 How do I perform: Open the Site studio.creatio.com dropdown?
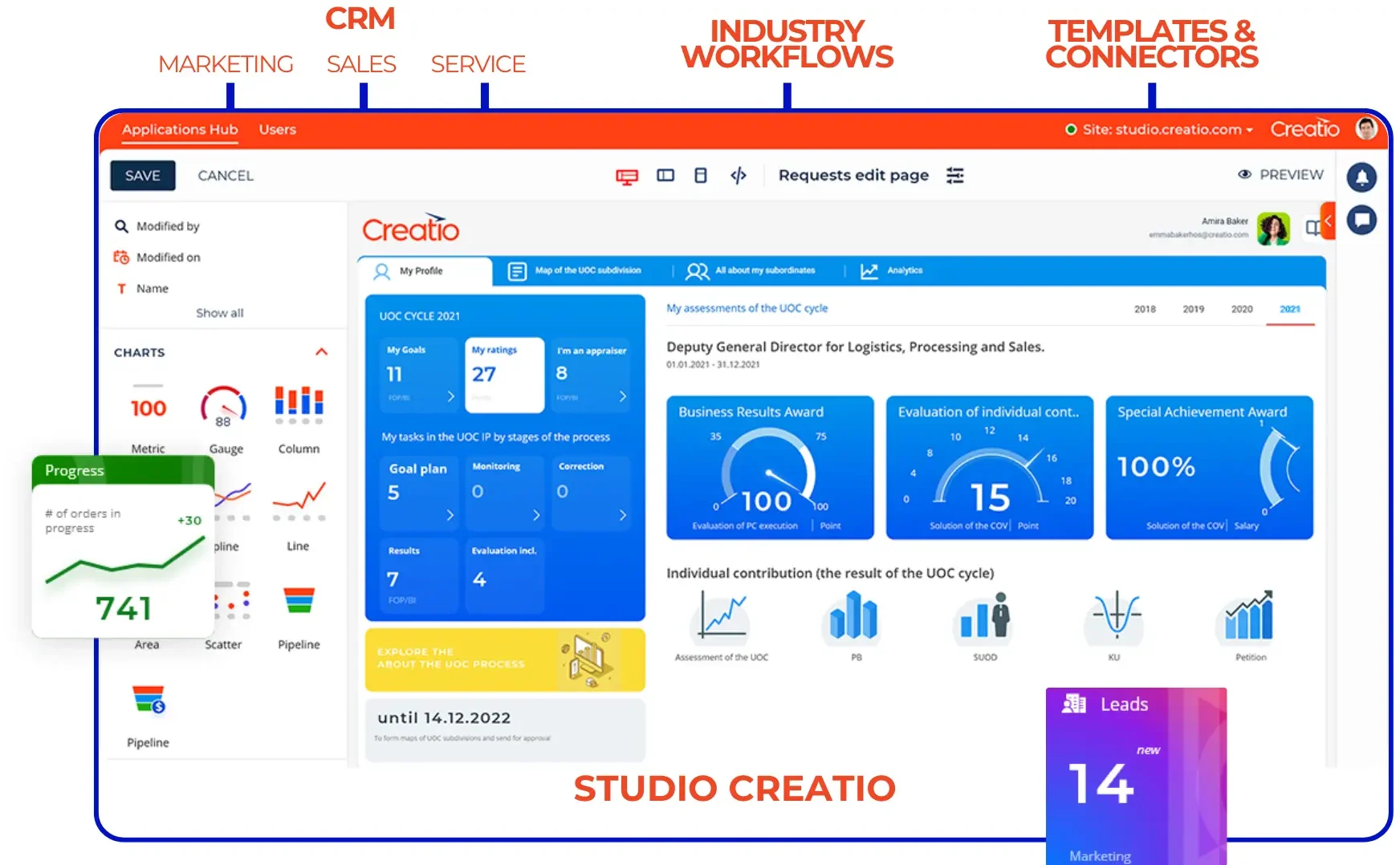click(1160, 130)
